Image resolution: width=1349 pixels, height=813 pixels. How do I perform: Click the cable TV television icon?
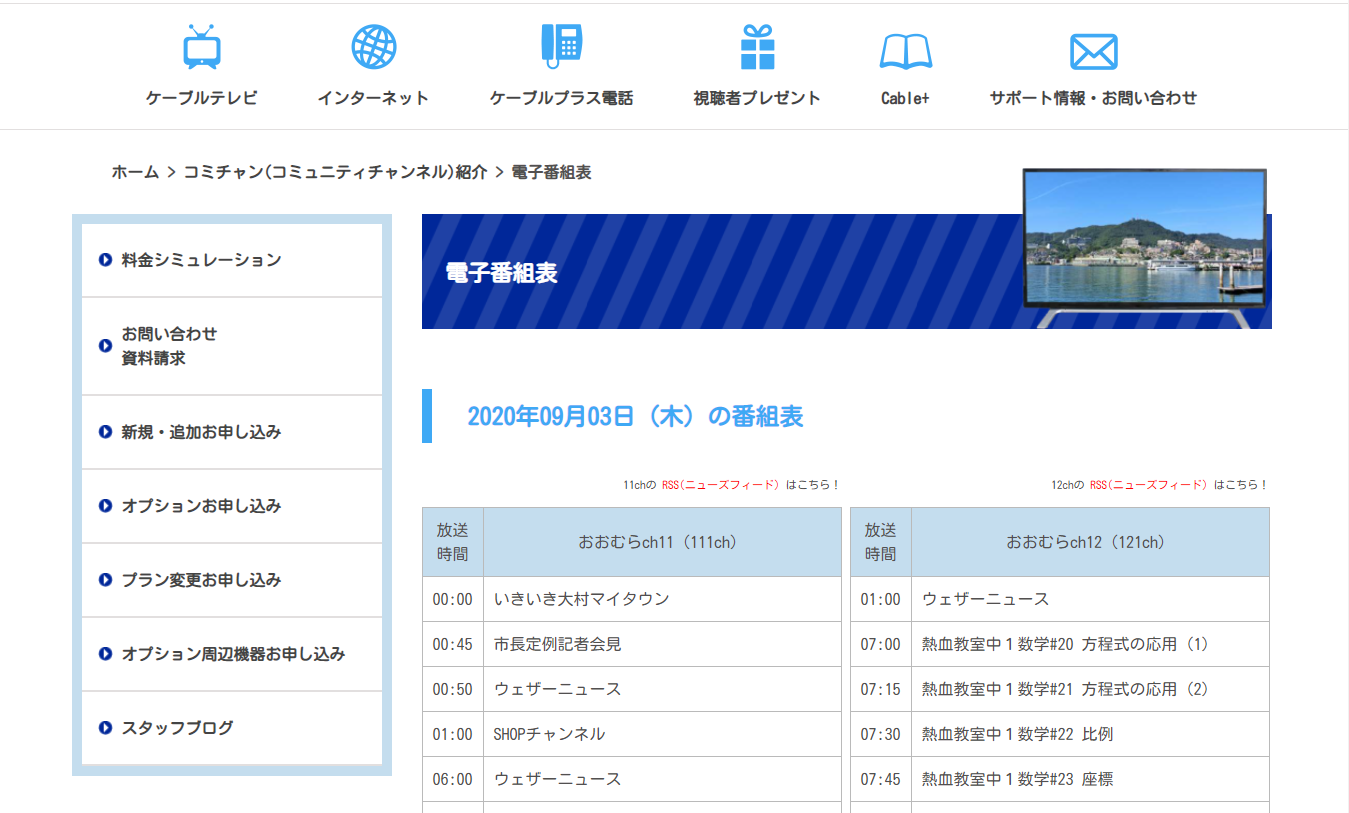202,47
